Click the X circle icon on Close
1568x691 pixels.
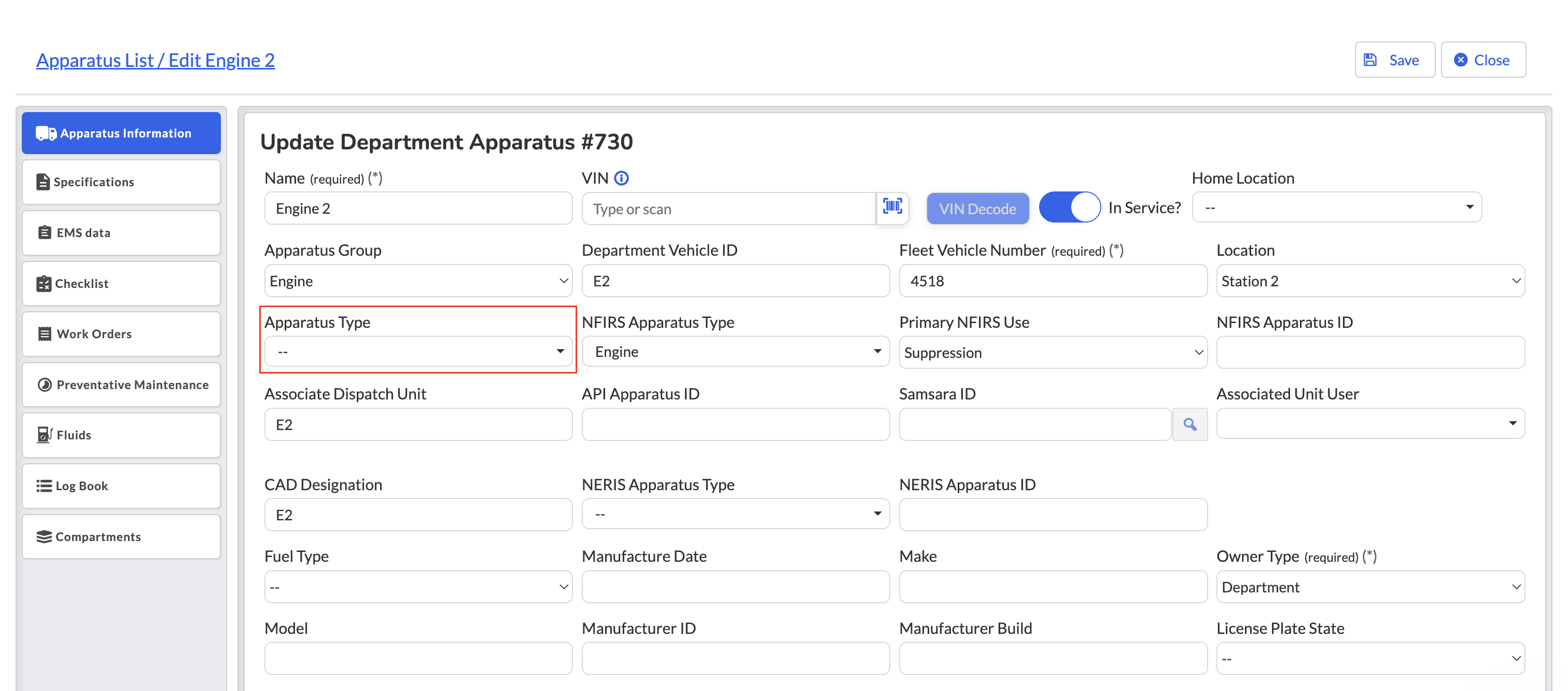[x=1460, y=60]
